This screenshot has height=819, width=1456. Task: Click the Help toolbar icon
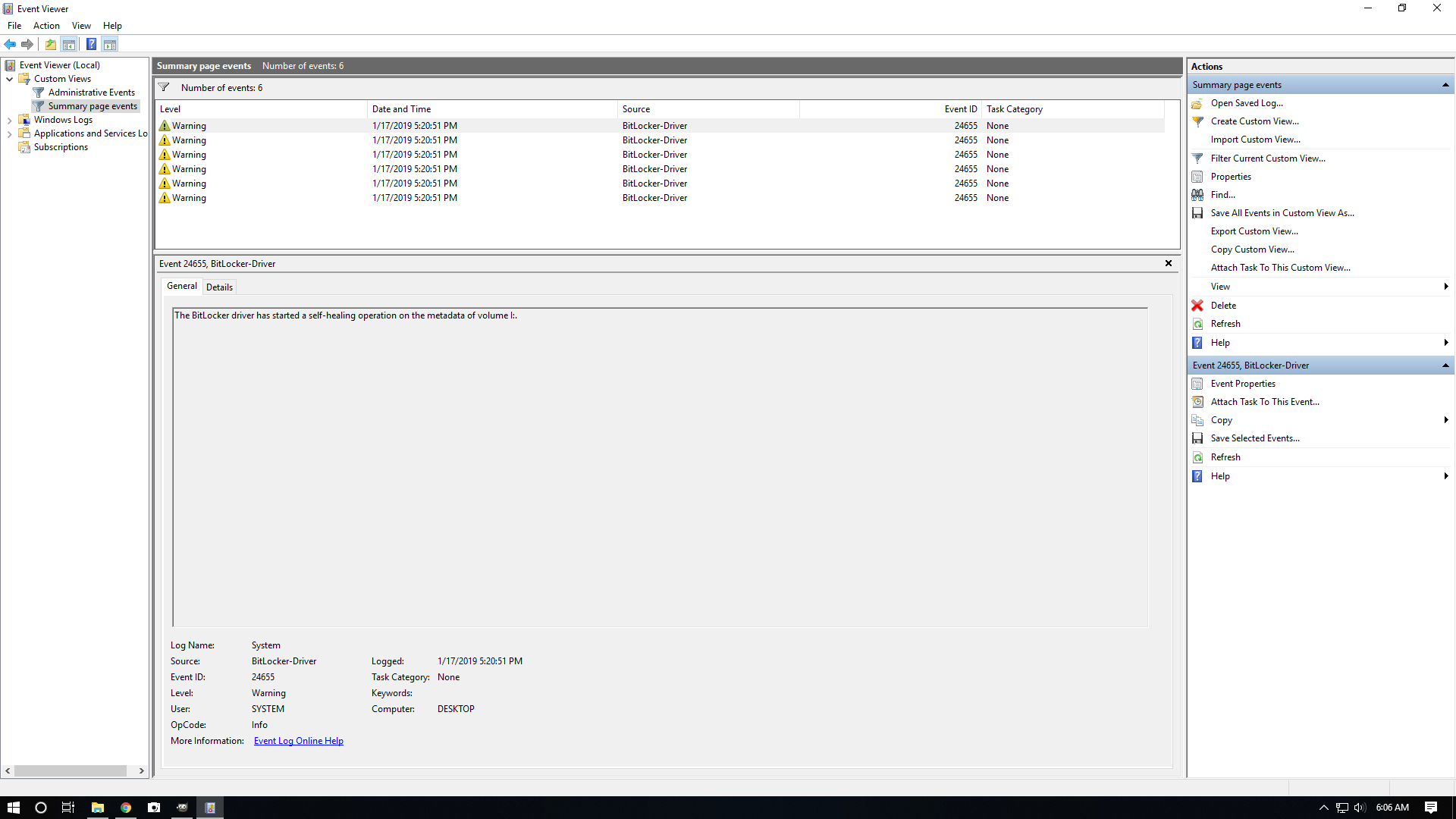91,44
